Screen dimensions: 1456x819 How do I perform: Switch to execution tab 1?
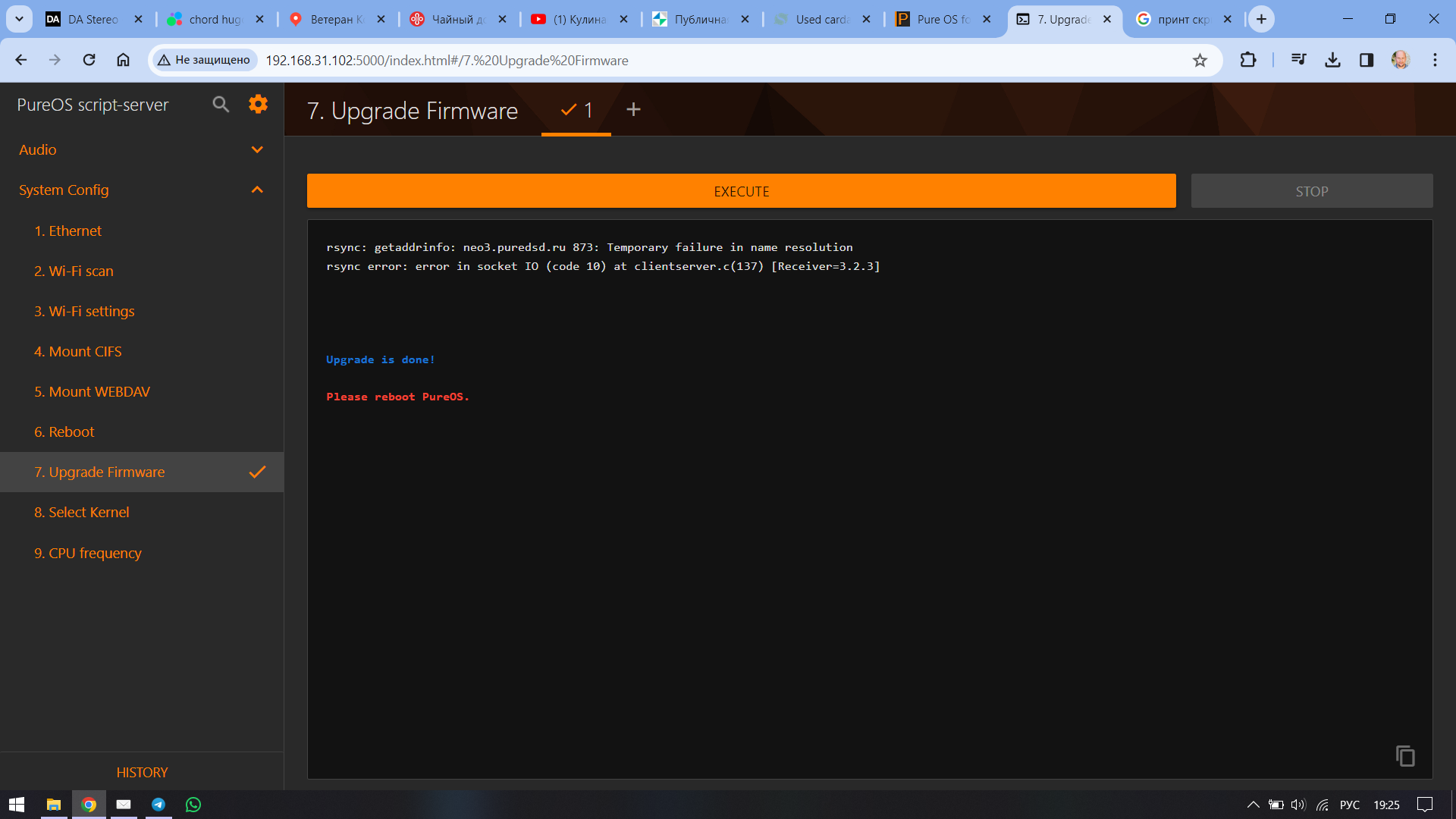coord(576,110)
